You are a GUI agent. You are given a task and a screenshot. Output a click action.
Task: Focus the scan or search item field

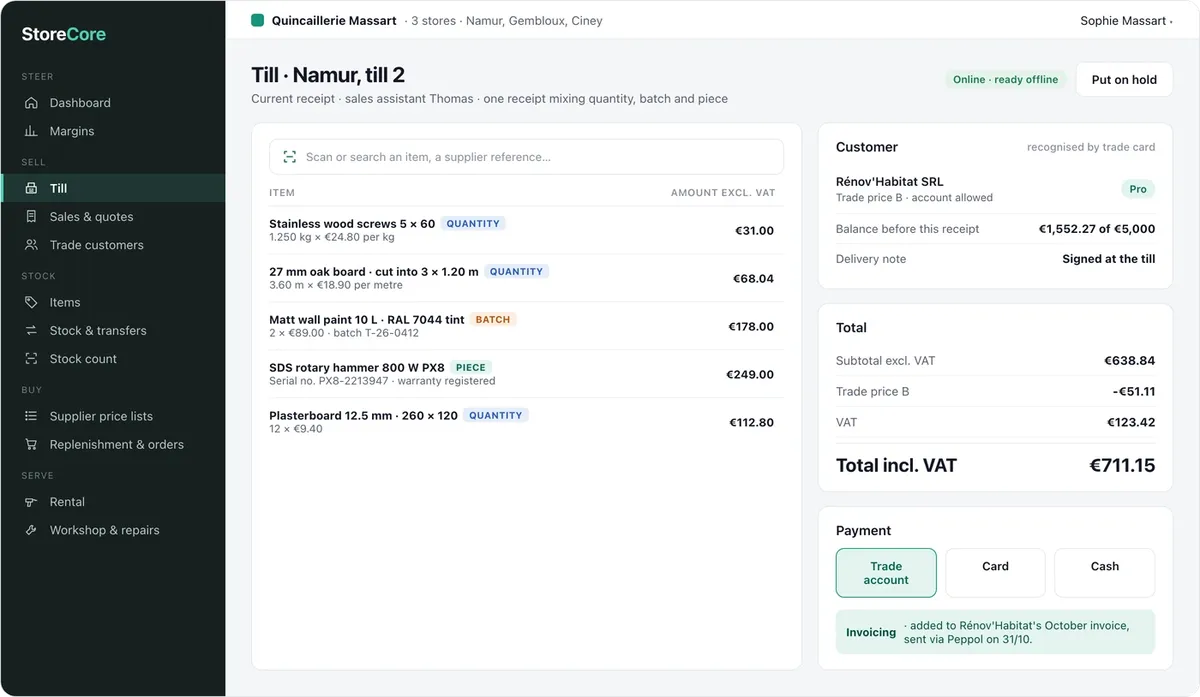[x=526, y=157]
